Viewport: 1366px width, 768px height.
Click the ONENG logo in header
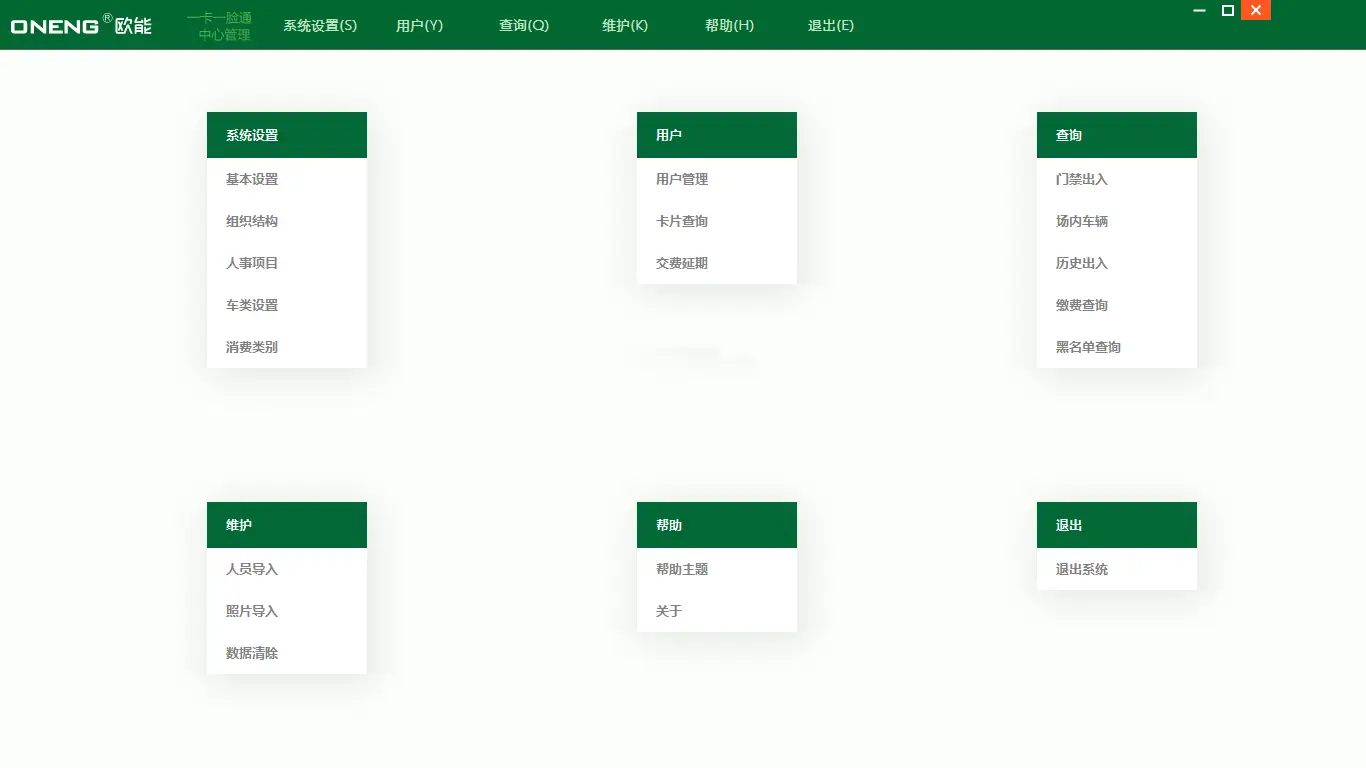click(81, 25)
